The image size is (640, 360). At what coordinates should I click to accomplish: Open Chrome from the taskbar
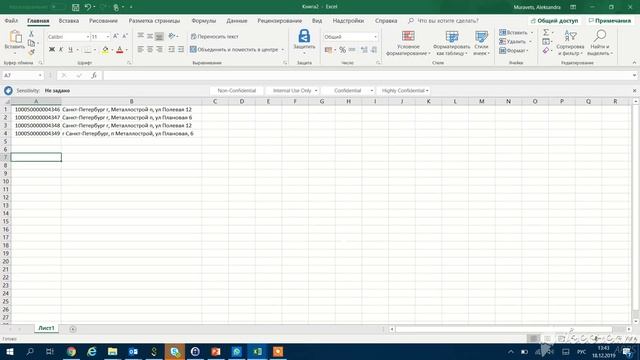coord(71,351)
